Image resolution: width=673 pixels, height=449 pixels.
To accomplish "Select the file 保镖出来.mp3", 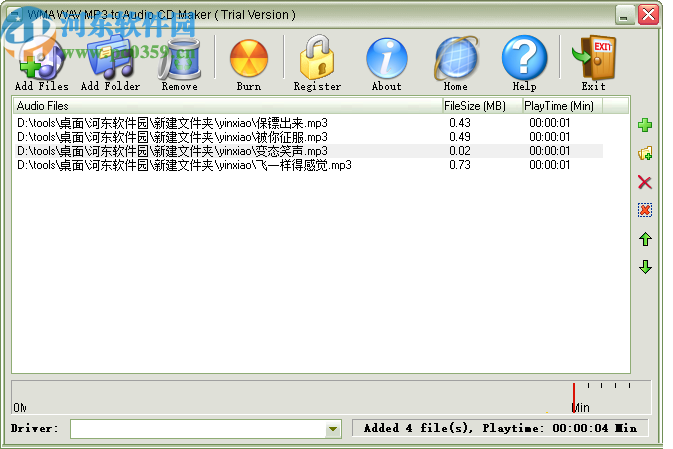I will click(172, 123).
